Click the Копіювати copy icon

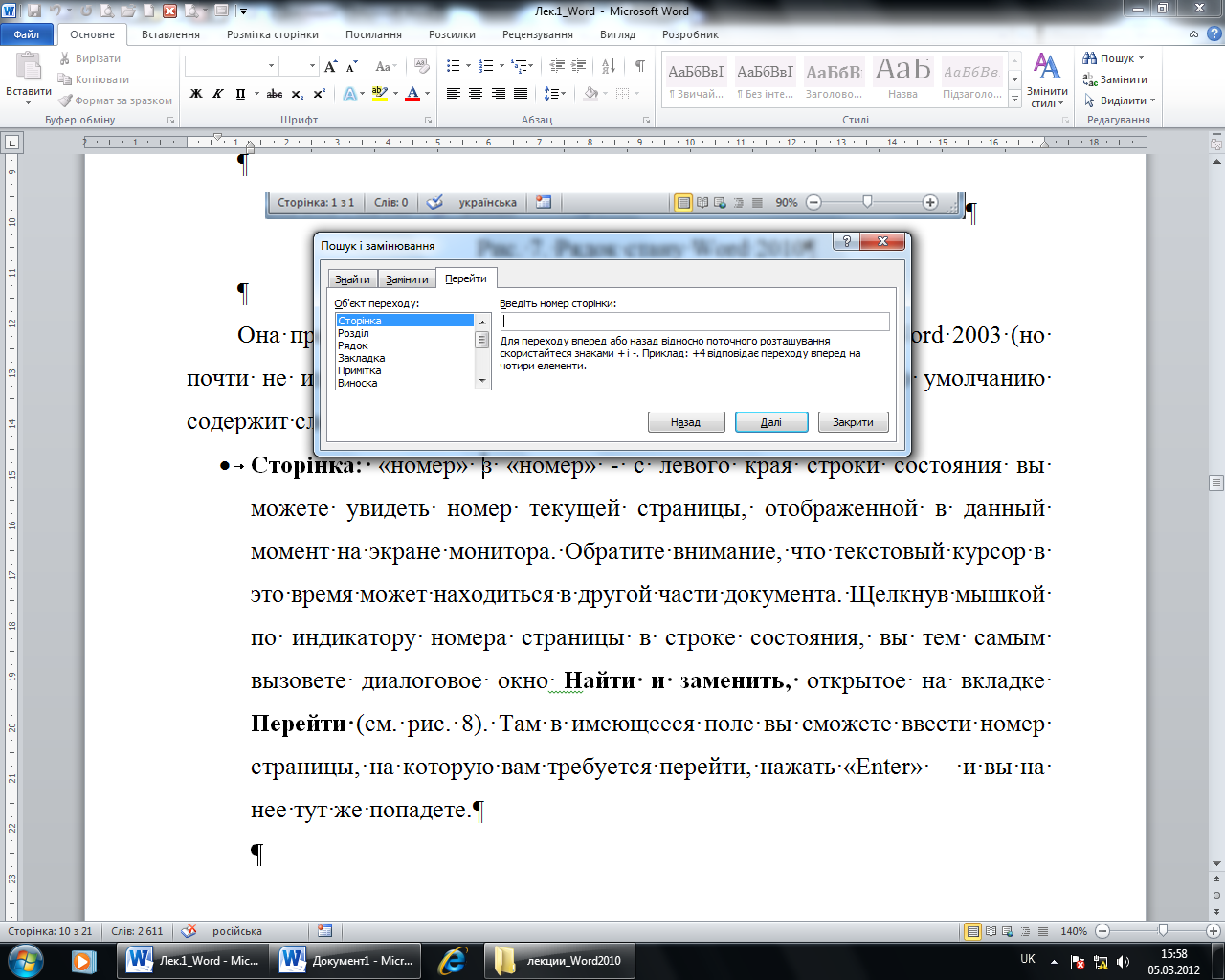coord(65,79)
